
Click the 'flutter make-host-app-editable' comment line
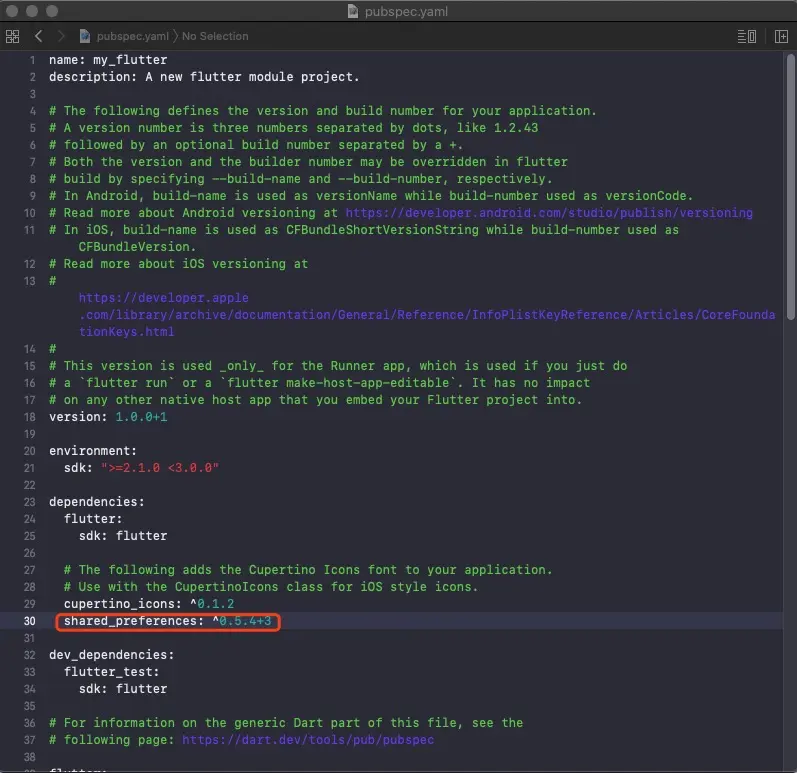pyautogui.click(x=319, y=383)
